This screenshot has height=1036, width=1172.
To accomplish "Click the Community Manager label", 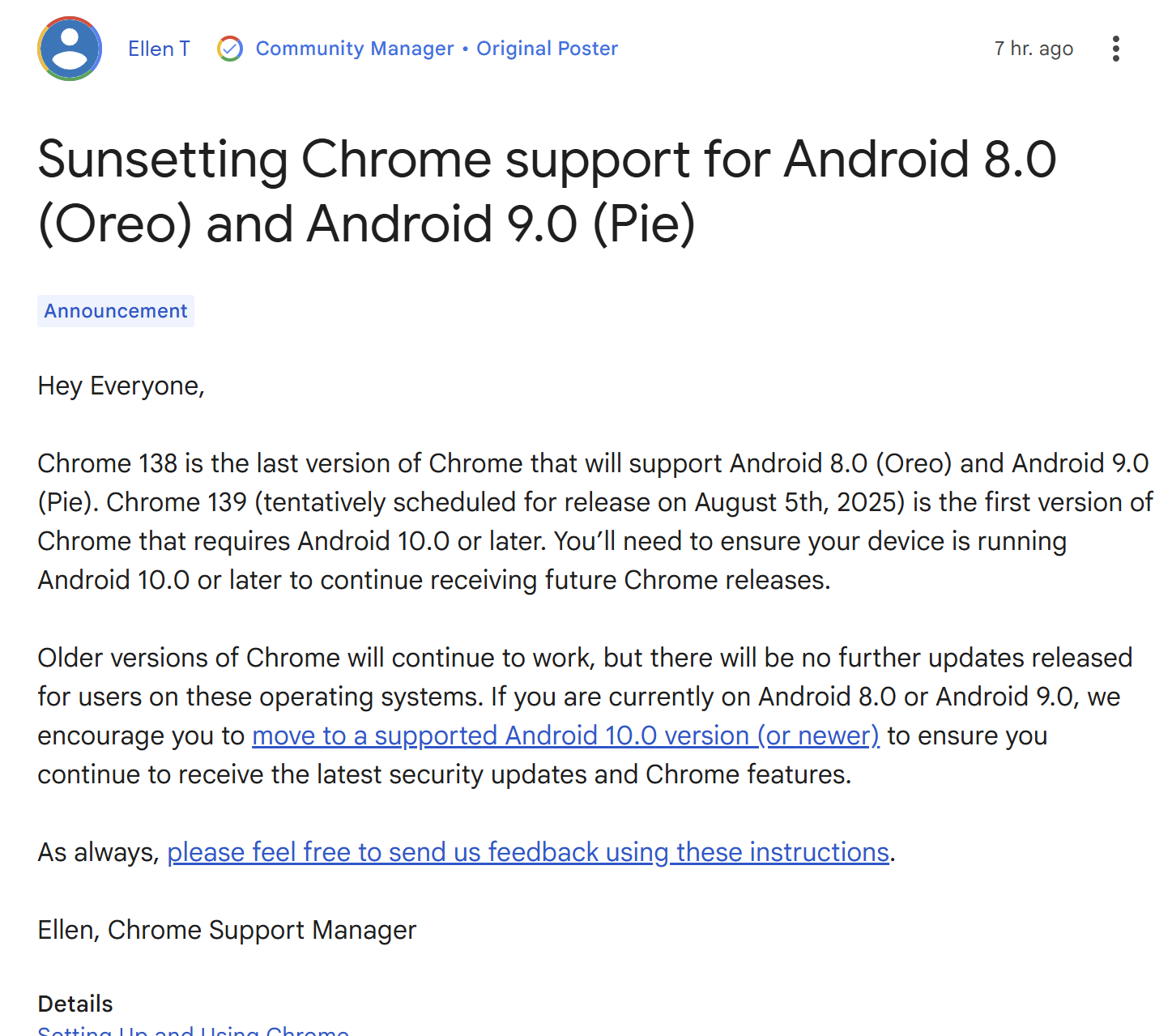I will pos(355,49).
